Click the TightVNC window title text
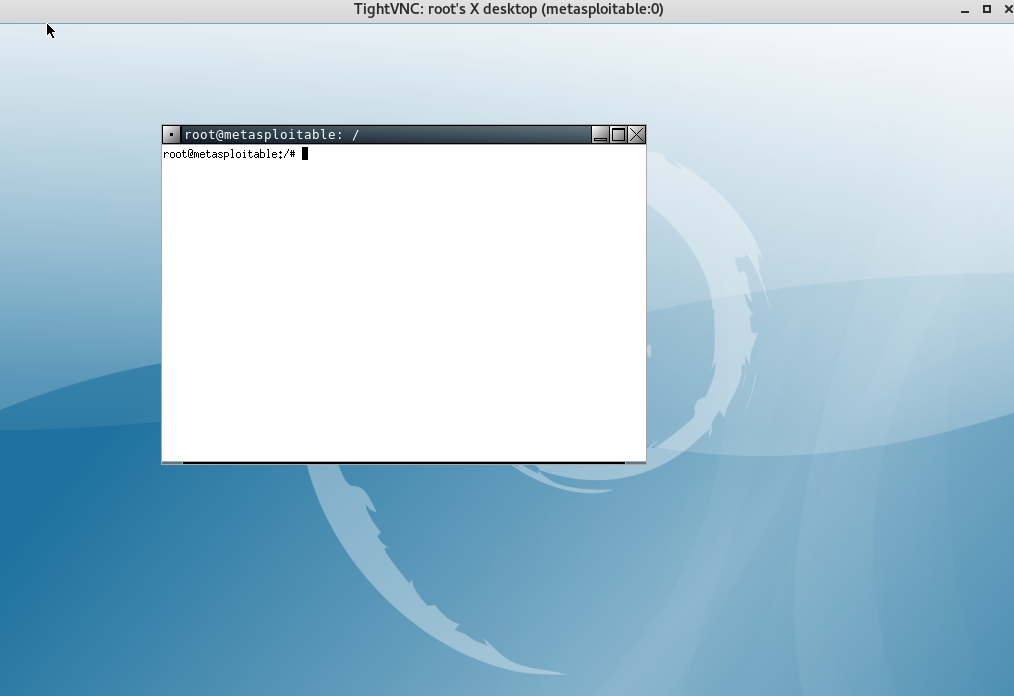1014x696 pixels. click(x=508, y=10)
